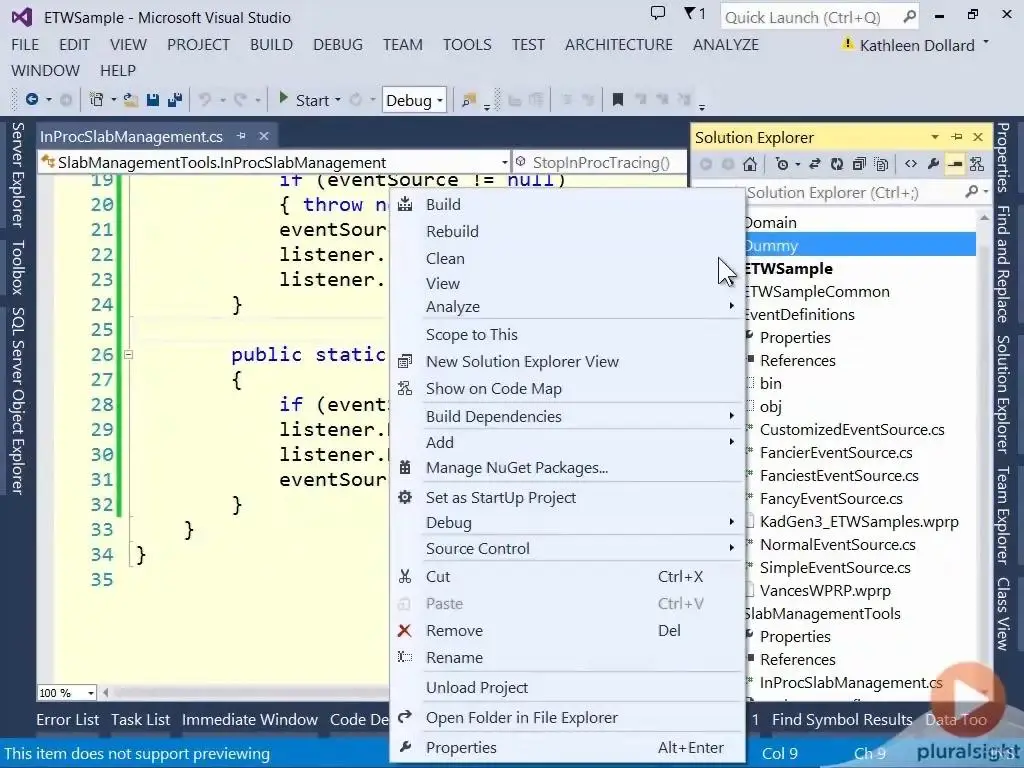
Task: Click the New Project toolbar icon
Action: (97, 100)
